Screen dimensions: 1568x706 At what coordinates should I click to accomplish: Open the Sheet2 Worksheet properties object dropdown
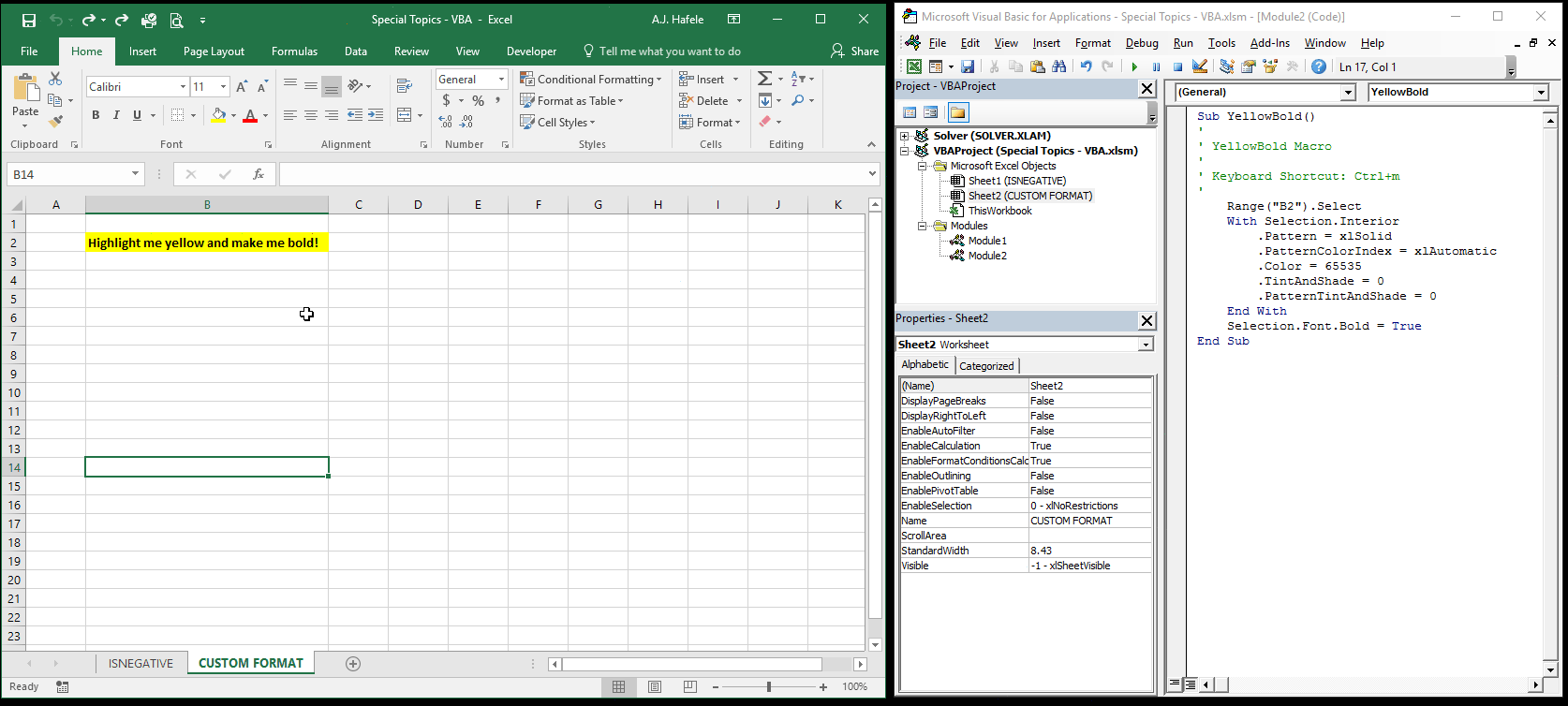(1146, 345)
